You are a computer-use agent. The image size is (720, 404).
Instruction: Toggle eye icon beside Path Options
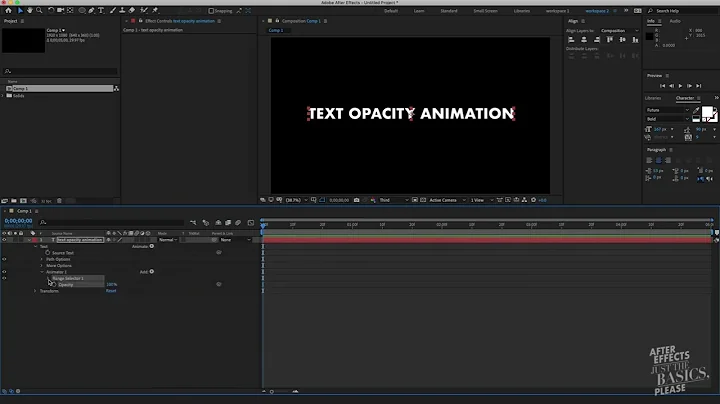(x=4, y=259)
